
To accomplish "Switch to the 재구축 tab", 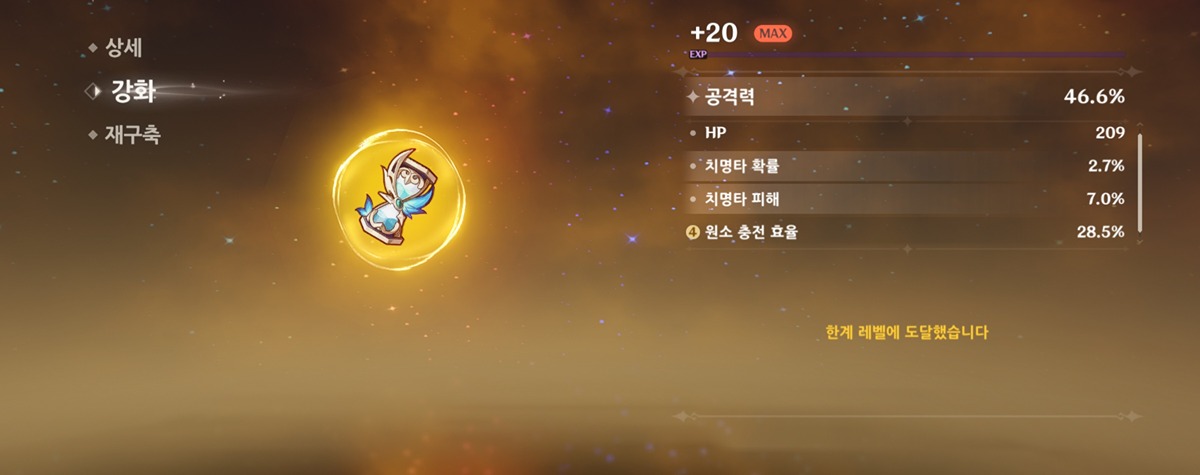I will pos(133,135).
